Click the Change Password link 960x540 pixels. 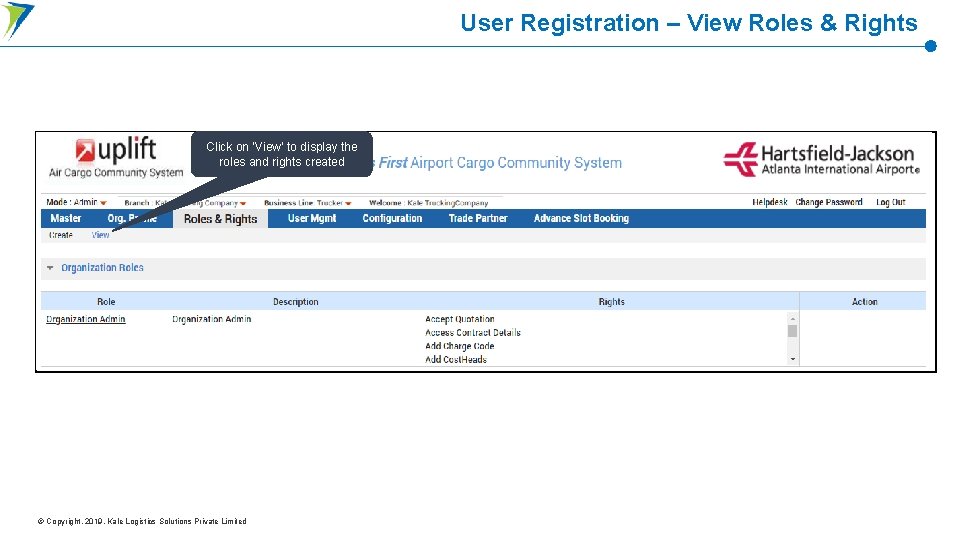[x=829, y=202]
